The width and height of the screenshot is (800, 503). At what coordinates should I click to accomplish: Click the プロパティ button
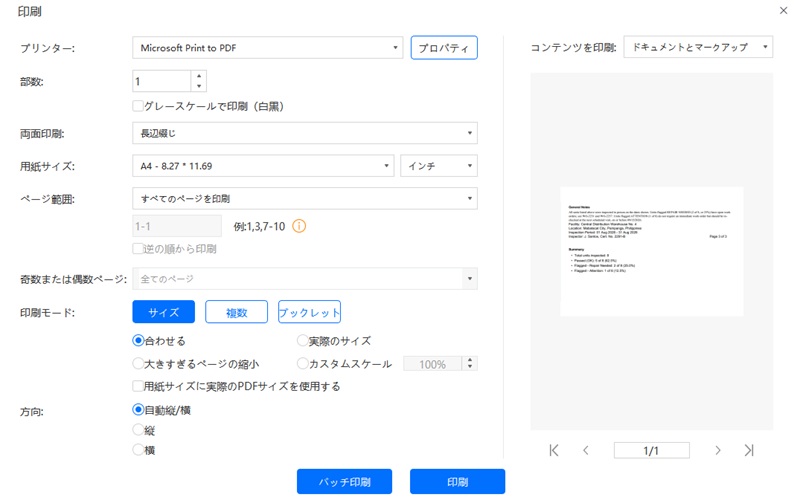[x=444, y=48]
